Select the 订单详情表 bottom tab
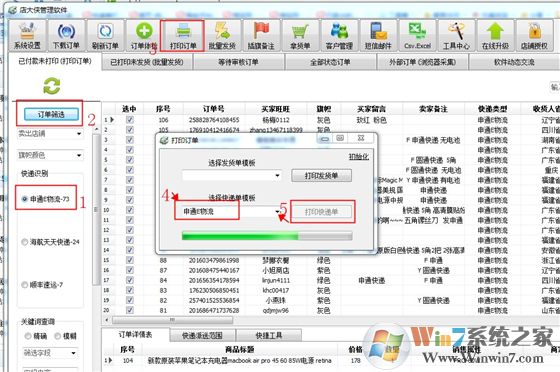Image resolution: width=560 pixels, height=372 pixels. (x=135, y=335)
